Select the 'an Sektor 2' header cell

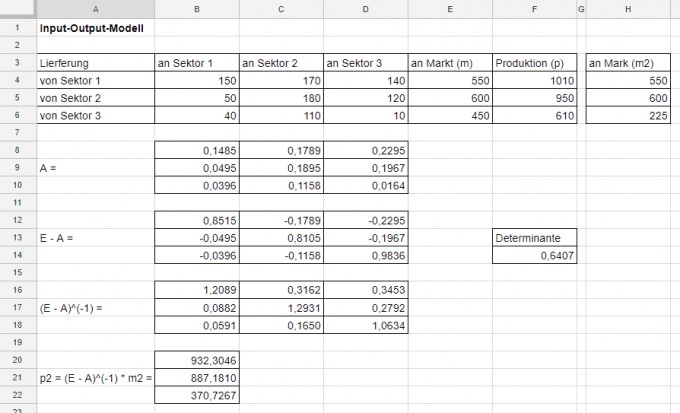[x=281, y=63]
